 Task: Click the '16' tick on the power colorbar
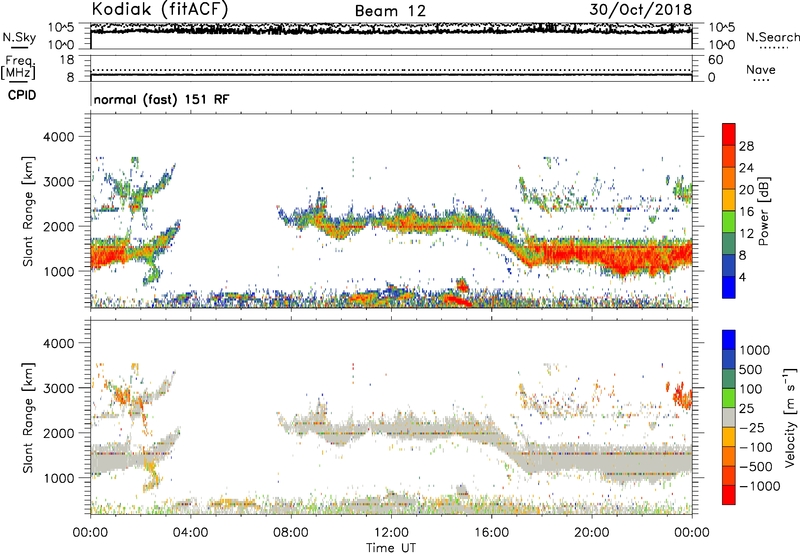[x=746, y=212]
